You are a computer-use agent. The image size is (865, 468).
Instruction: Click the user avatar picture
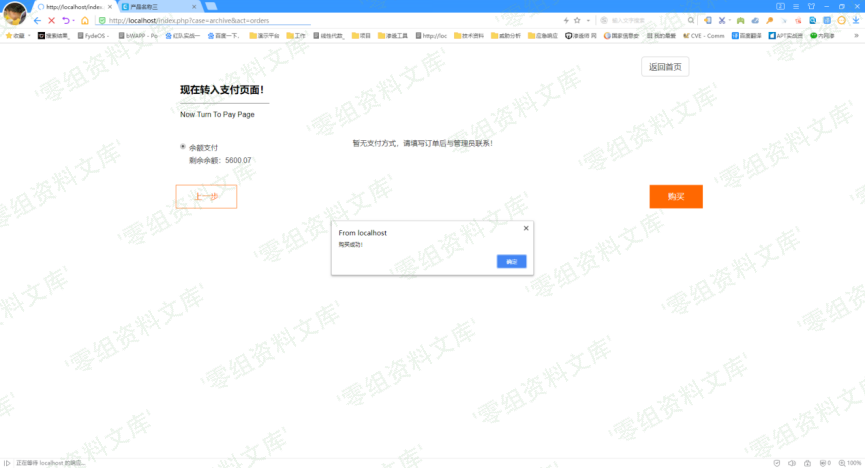tap(14, 14)
